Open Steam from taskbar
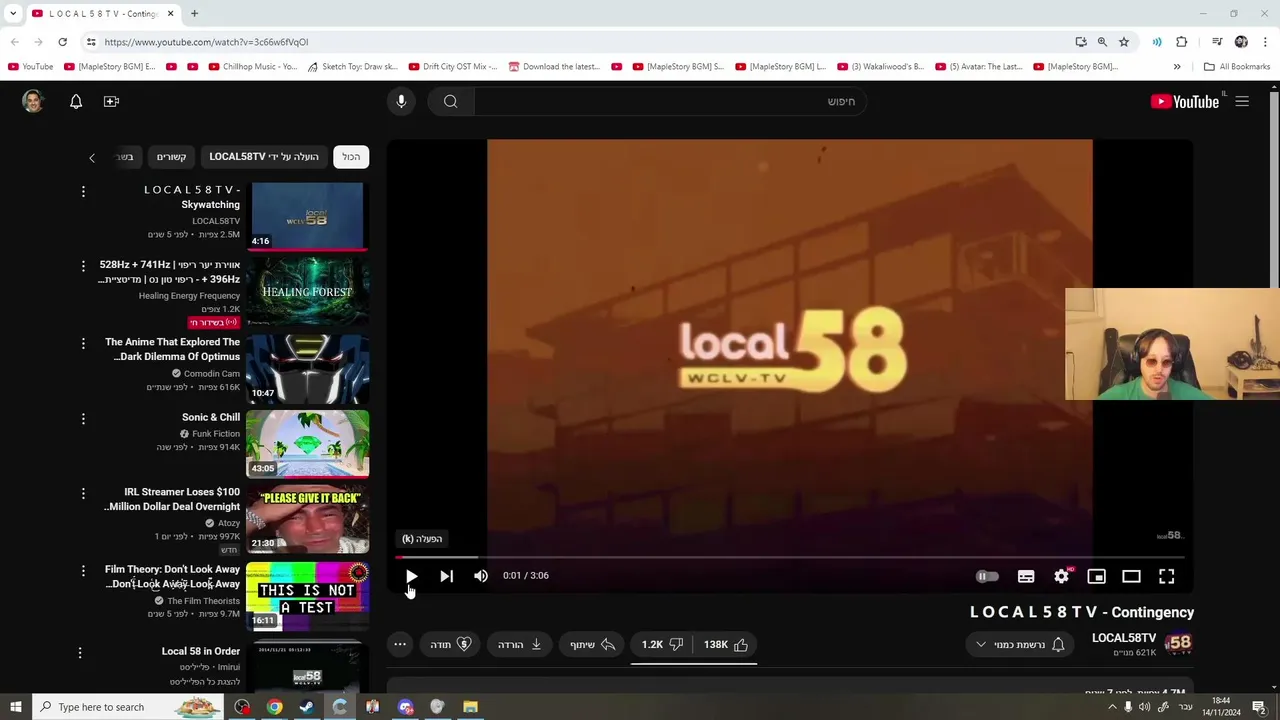Viewport: 1280px width, 720px height. [x=307, y=707]
